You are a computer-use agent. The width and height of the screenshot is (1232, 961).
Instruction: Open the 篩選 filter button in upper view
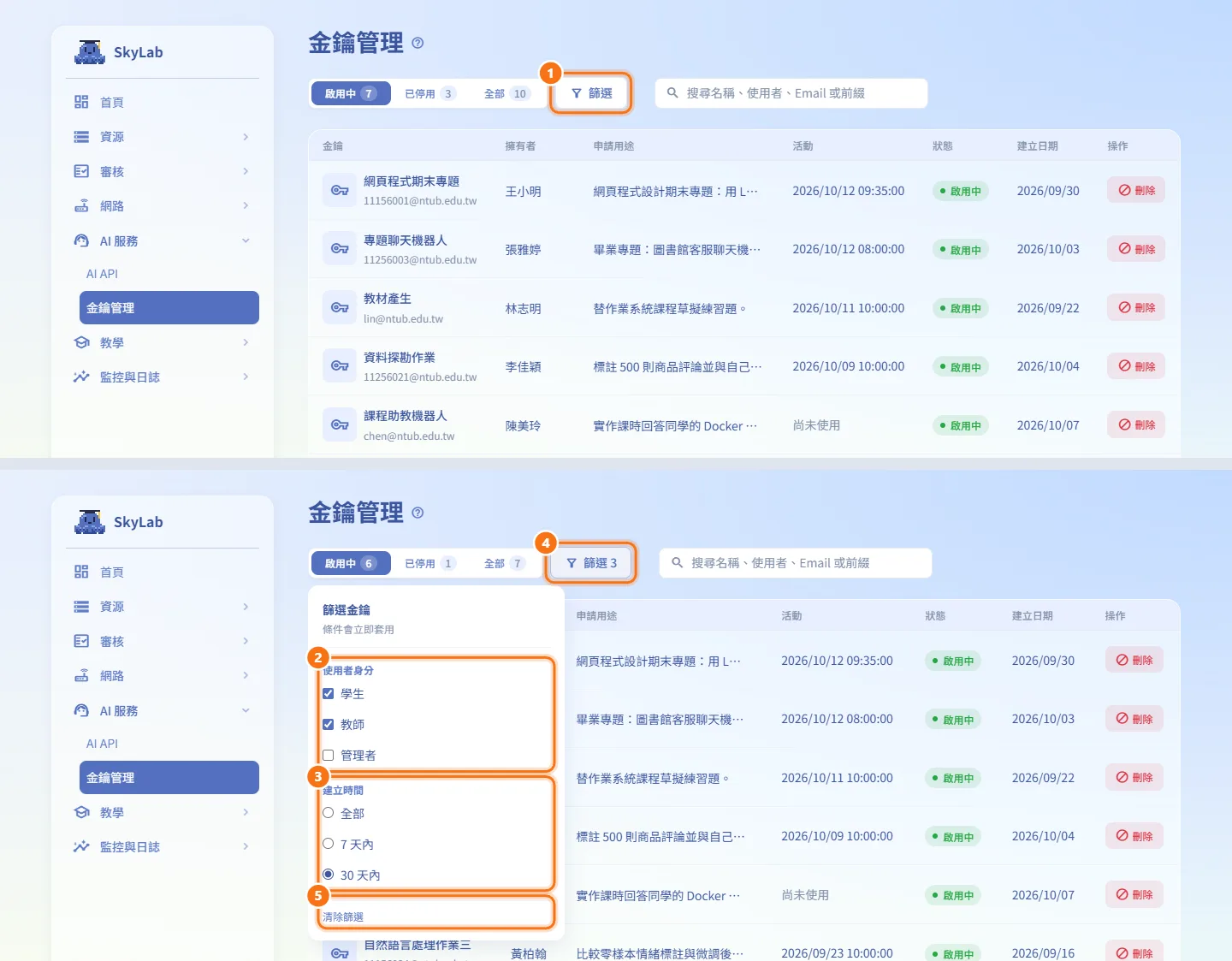(x=591, y=93)
